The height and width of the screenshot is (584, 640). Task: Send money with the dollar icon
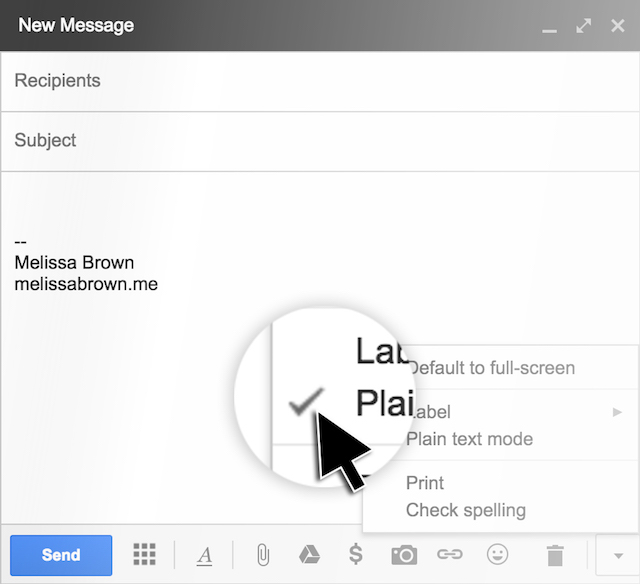pos(355,554)
